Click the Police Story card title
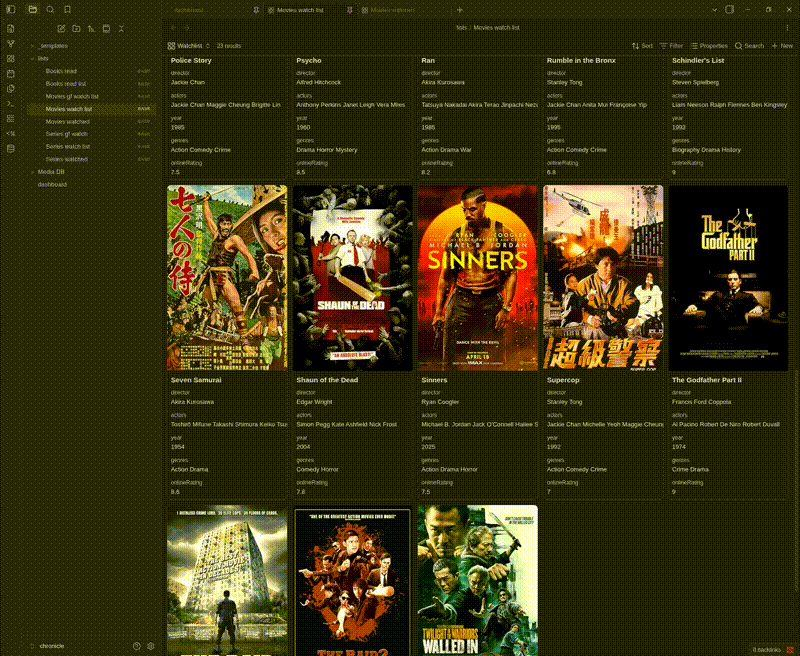 [191, 60]
